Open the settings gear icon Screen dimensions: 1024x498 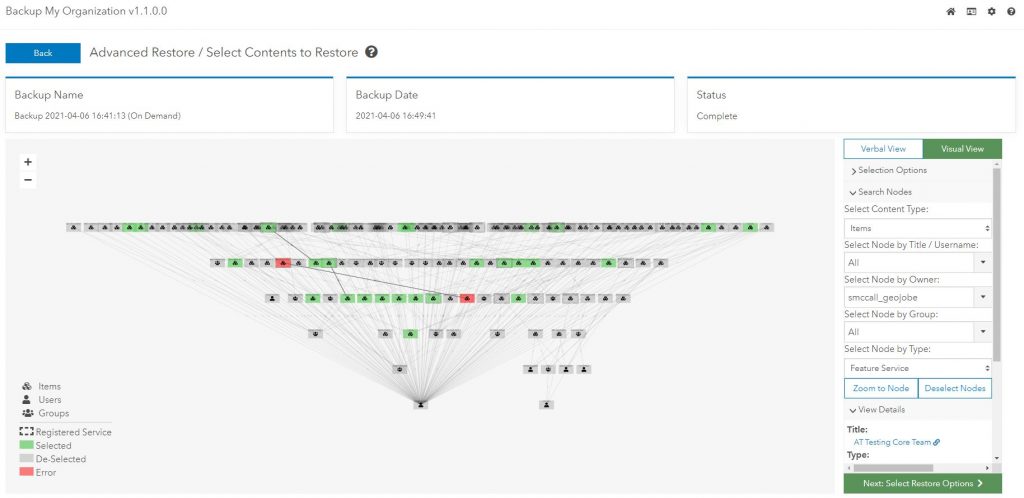point(991,11)
